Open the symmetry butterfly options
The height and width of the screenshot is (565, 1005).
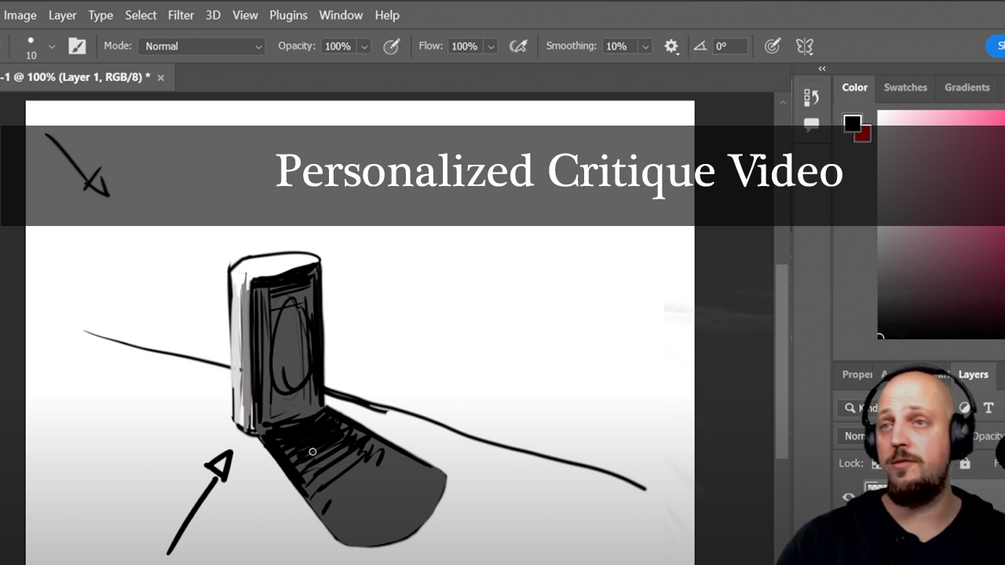(804, 46)
